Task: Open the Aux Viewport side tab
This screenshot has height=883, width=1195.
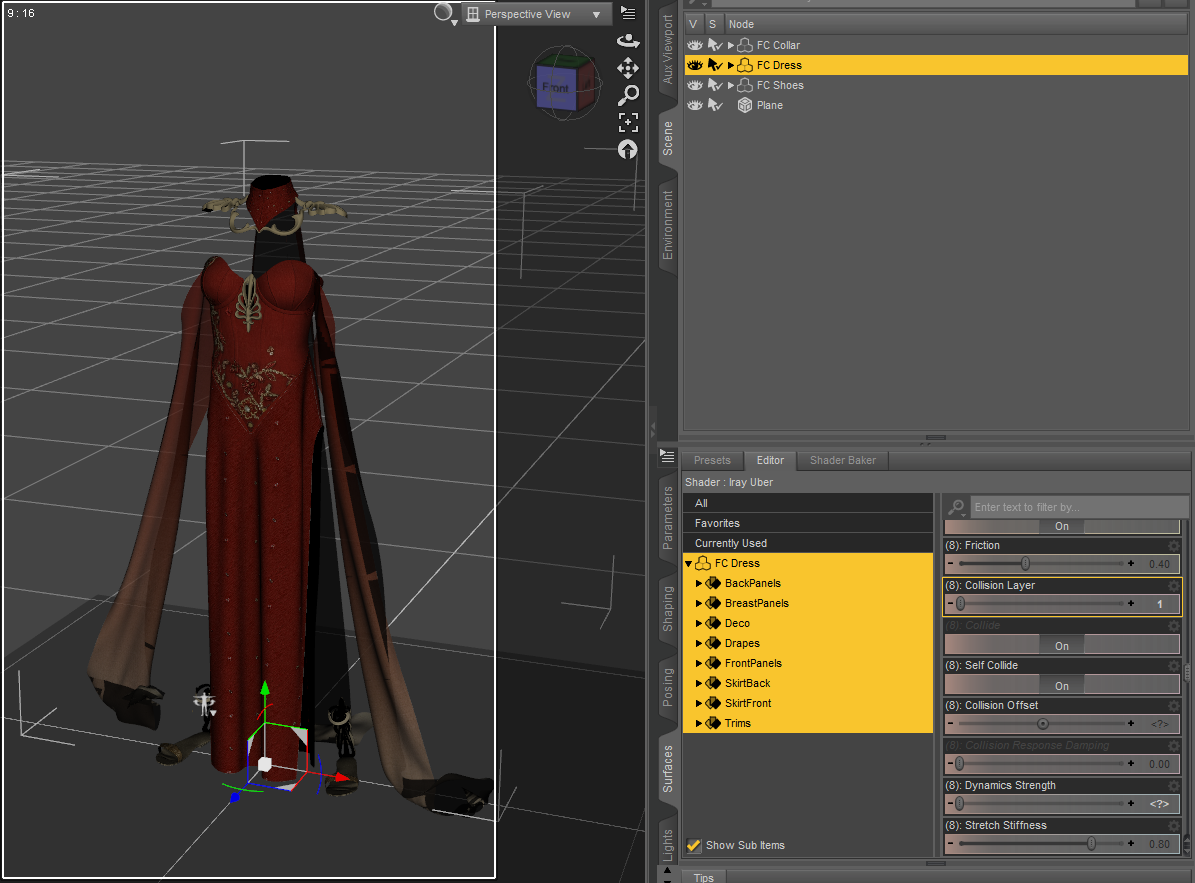Action: click(x=668, y=50)
